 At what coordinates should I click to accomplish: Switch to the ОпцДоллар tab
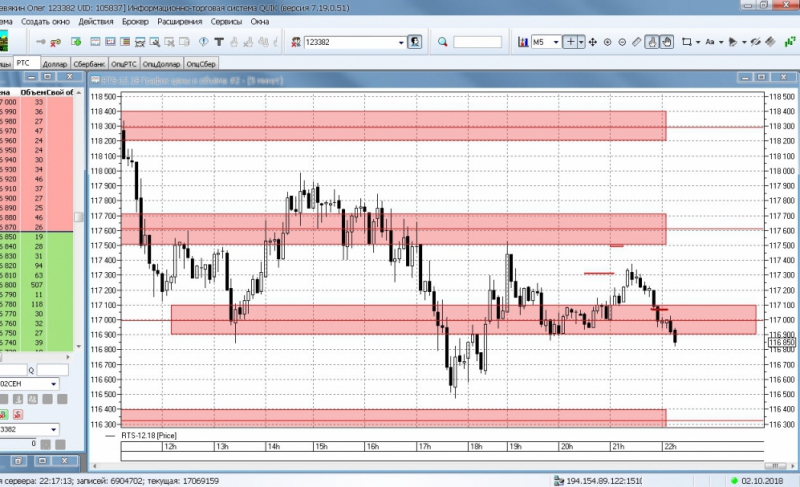coord(161,64)
